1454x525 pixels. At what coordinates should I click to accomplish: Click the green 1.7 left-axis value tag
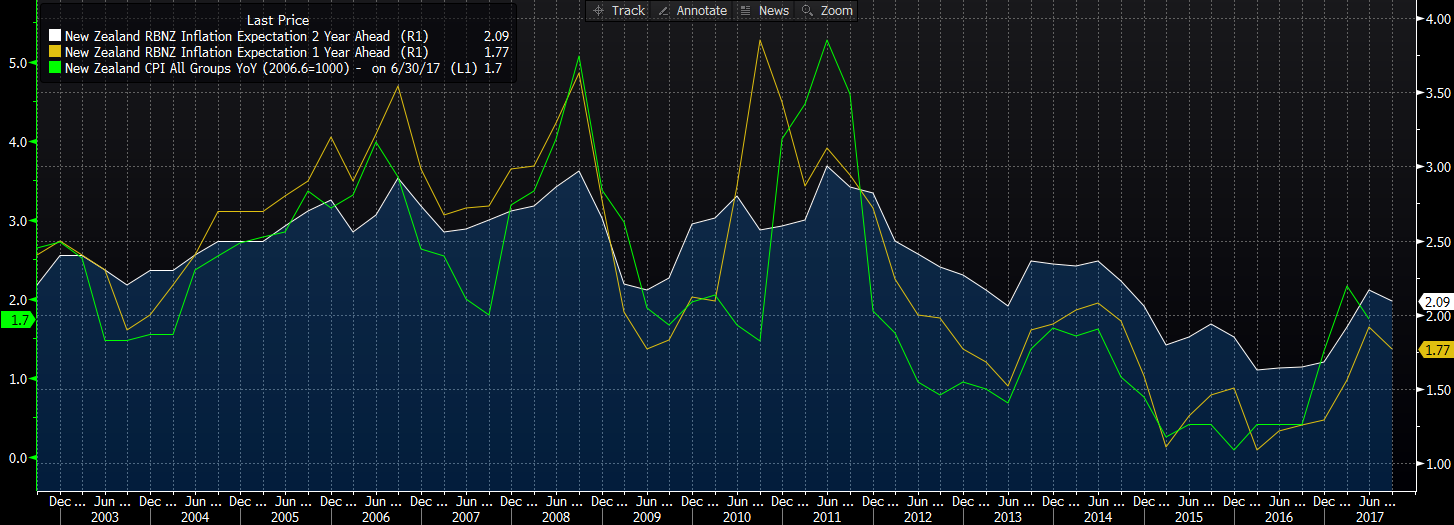[x=18, y=320]
